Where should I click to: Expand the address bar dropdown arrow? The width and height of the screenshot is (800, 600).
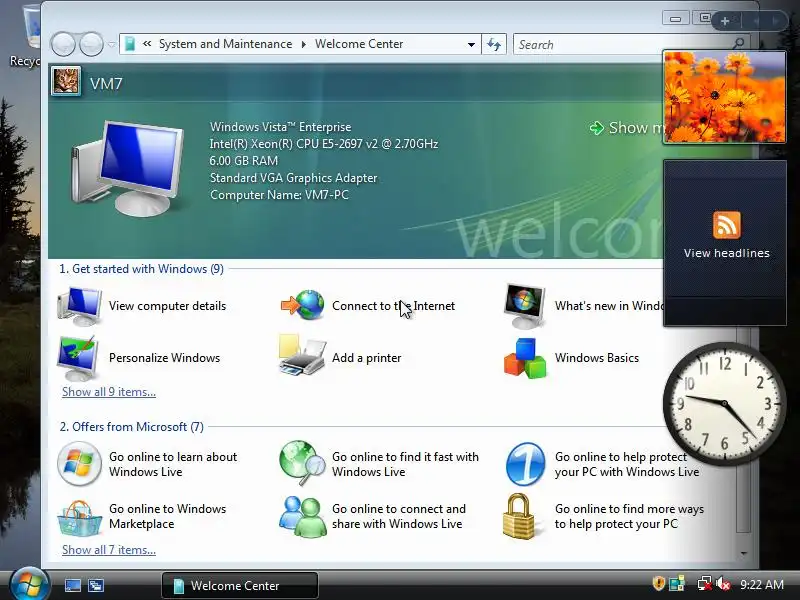click(471, 44)
